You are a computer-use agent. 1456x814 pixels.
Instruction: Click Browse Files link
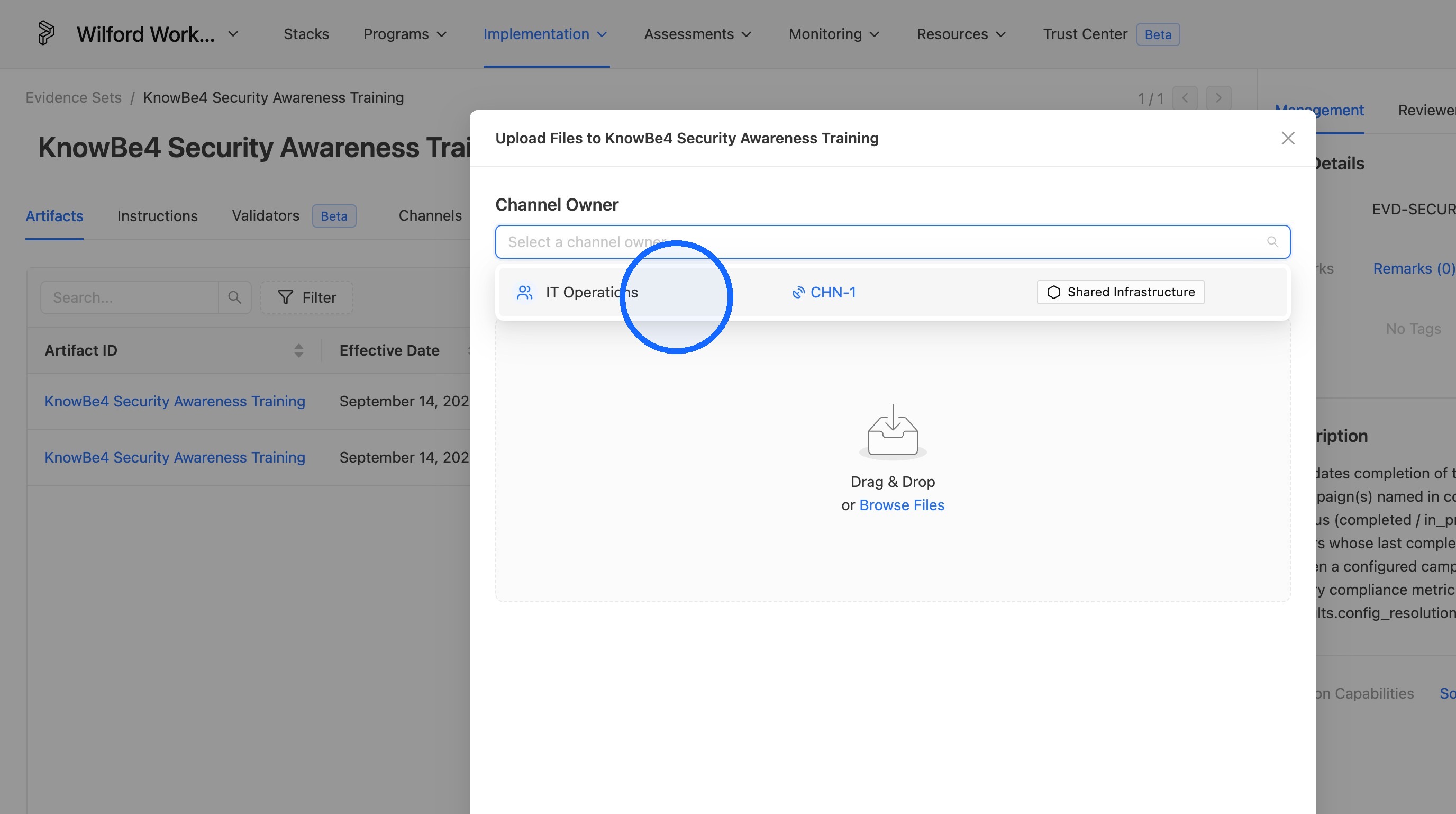[x=902, y=505]
